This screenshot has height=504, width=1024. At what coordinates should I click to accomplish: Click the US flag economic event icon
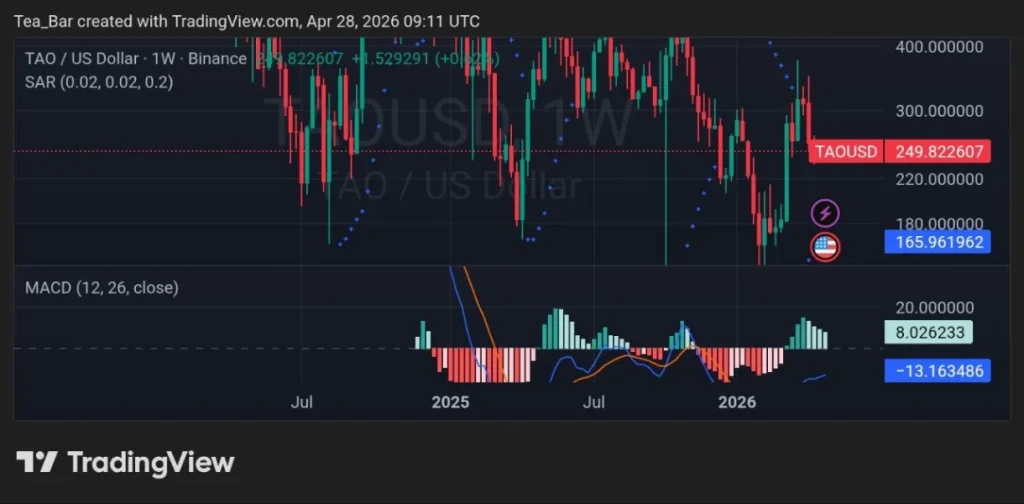click(825, 246)
